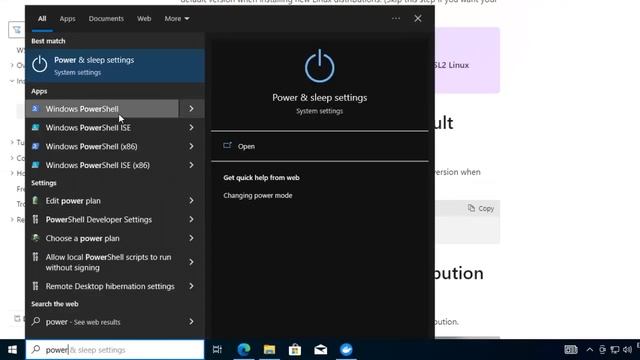640x360 pixels.
Task: Switch to the Documents search tab
Action: pyautogui.click(x=106, y=19)
